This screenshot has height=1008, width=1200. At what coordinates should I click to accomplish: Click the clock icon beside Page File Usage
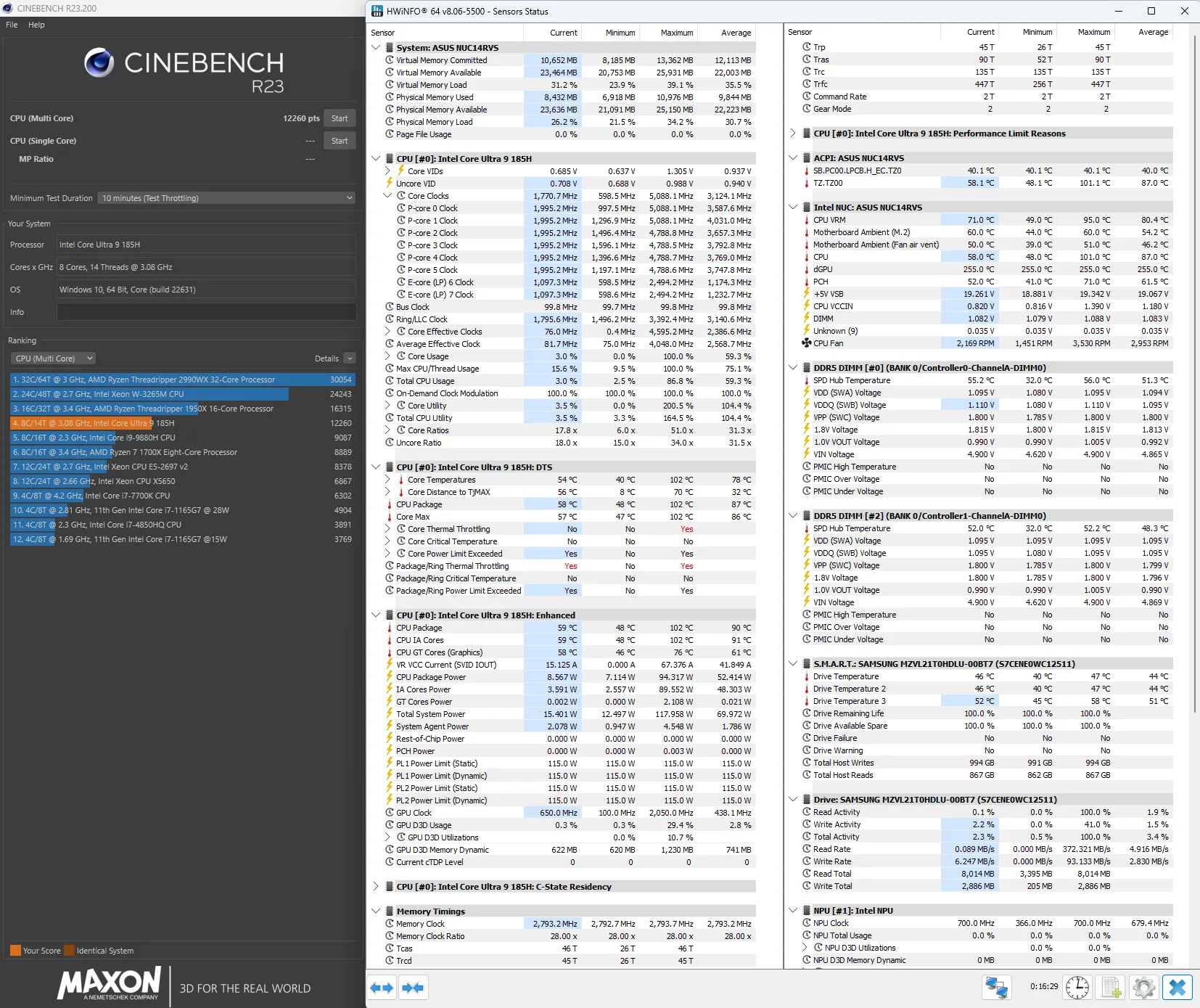tap(390, 134)
